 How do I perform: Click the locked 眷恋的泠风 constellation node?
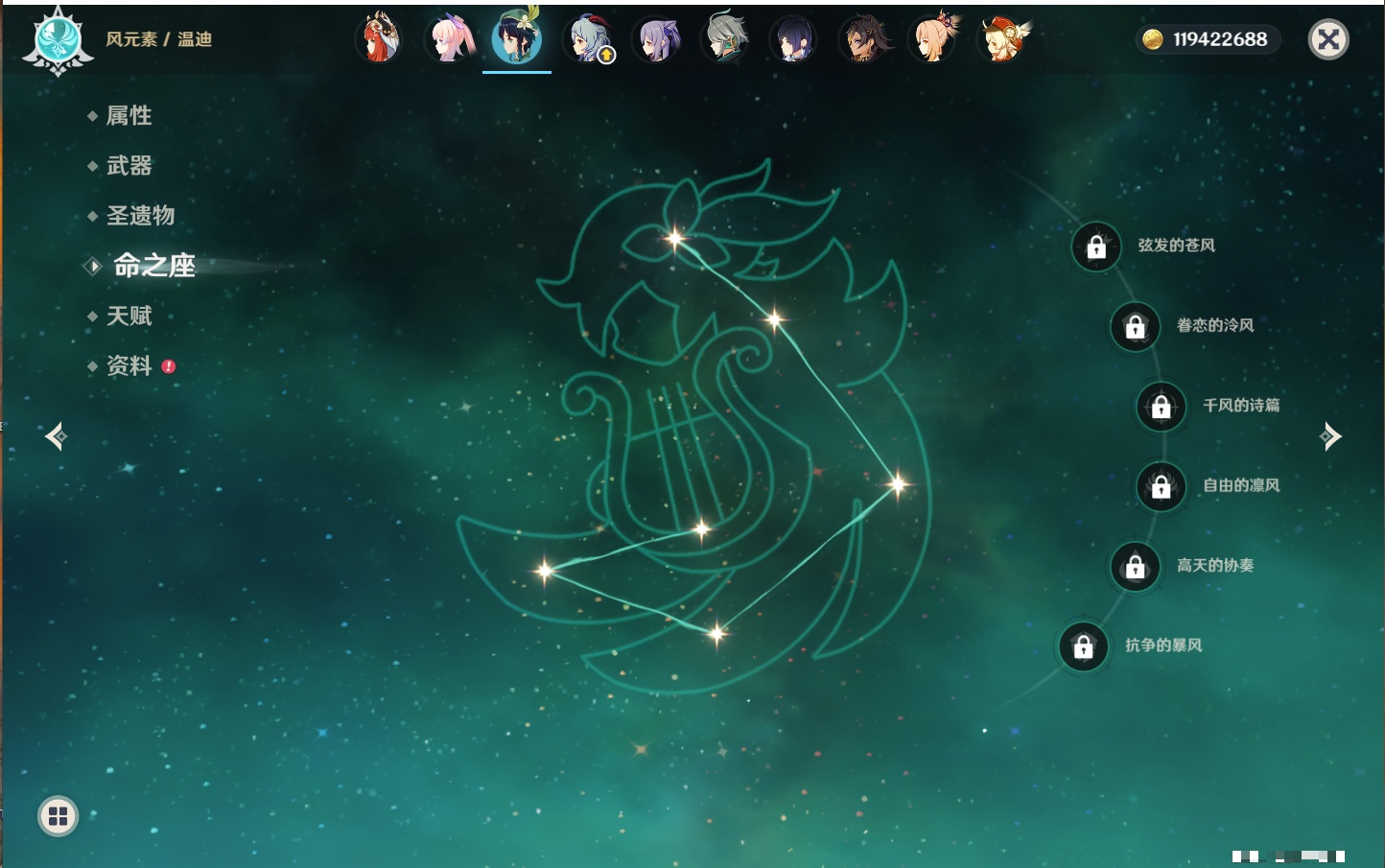coord(1136,327)
